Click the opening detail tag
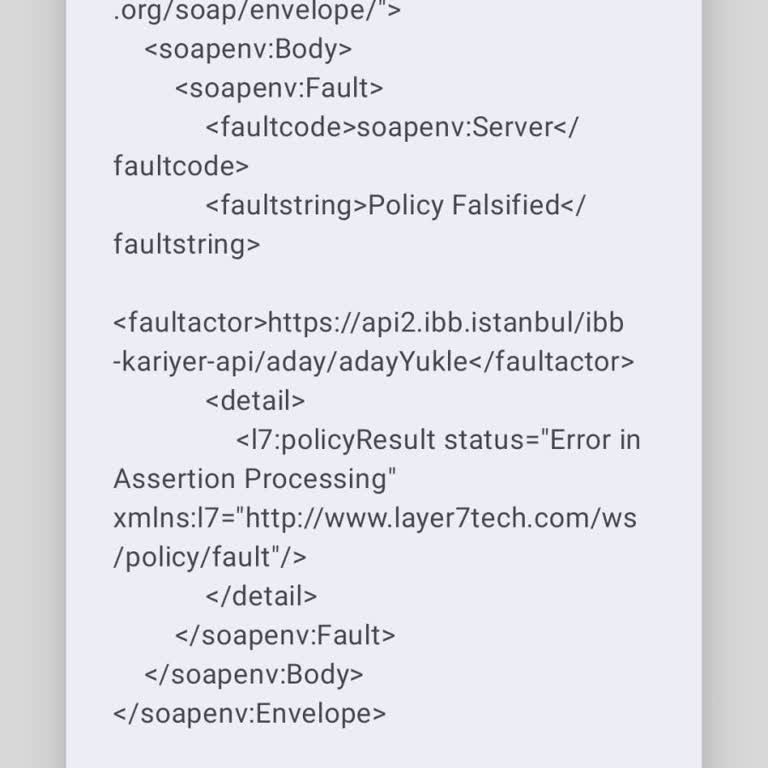Screen dimensions: 768x768 [255, 401]
